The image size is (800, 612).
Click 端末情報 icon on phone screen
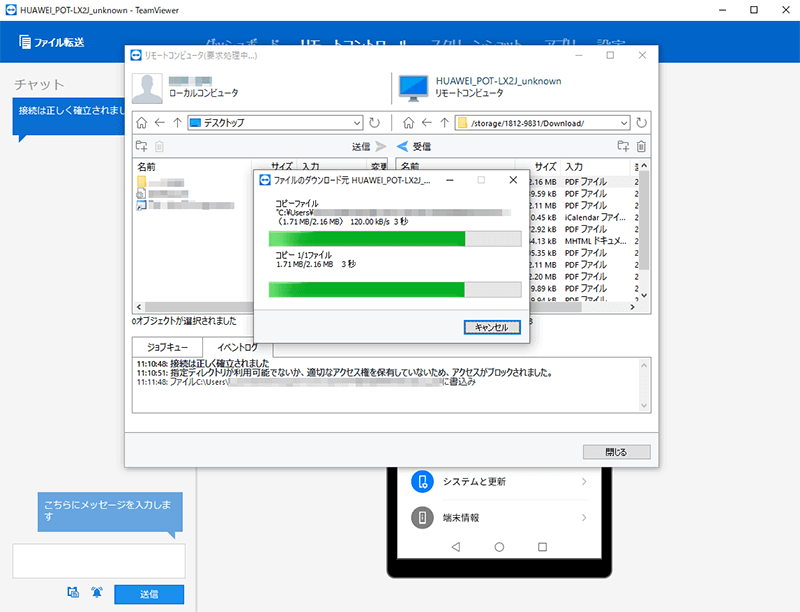point(422,518)
